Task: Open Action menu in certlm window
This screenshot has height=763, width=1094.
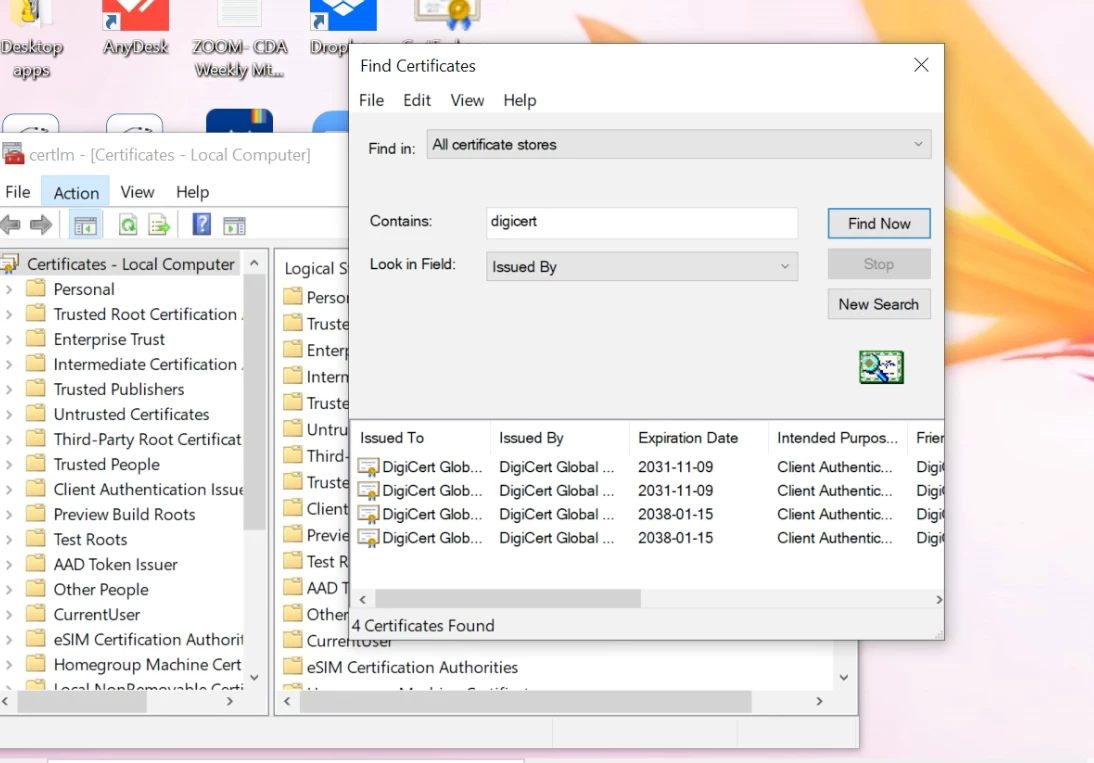Action: pyautogui.click(x=76, y=192)
